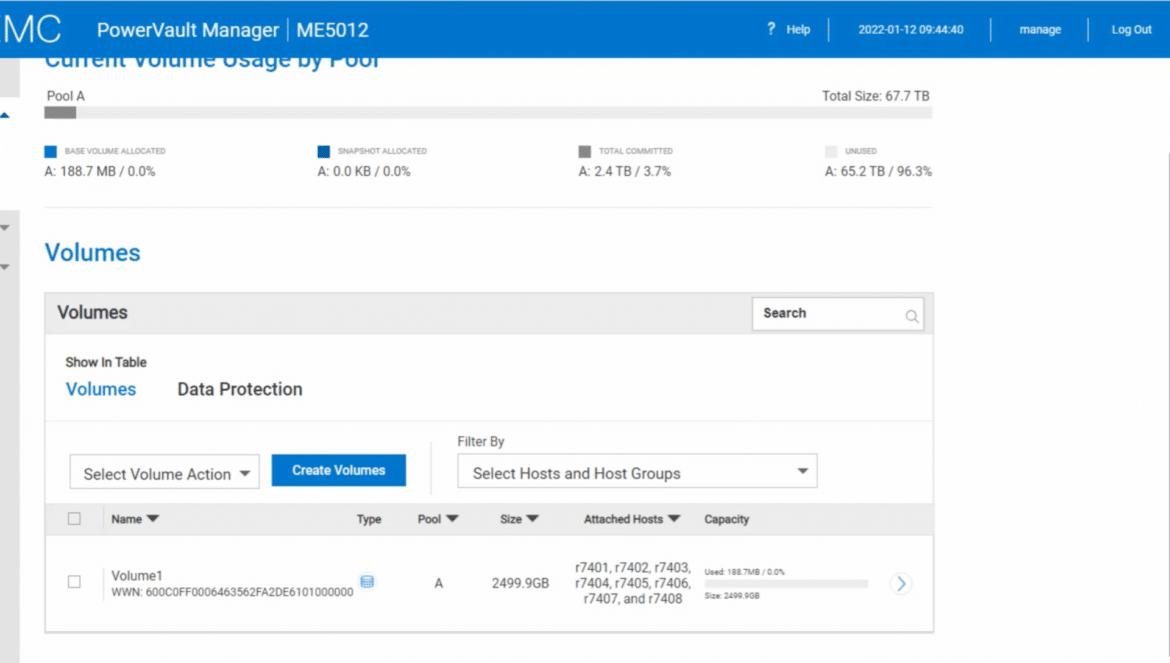Toggle the select-all volumes checkbox

click(x=74, y=518)
